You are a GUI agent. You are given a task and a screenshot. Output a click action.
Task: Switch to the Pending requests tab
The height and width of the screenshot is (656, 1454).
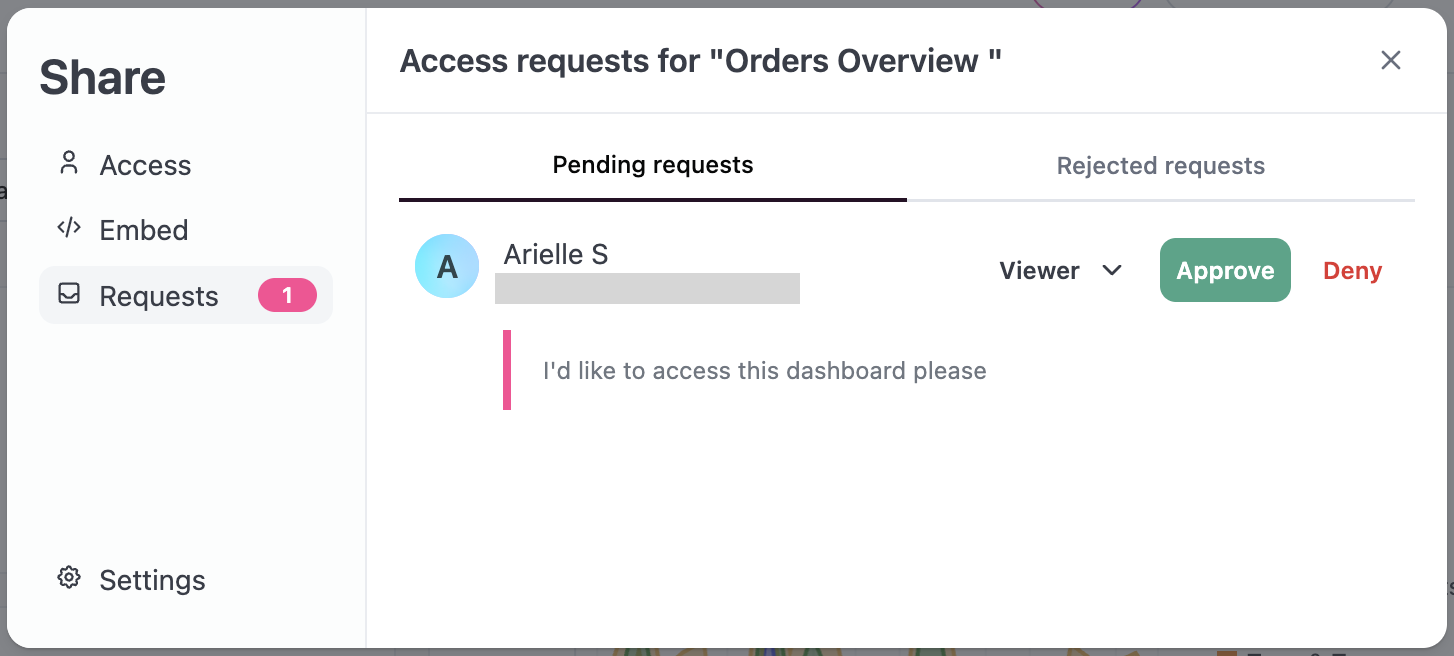pos(653,165)
